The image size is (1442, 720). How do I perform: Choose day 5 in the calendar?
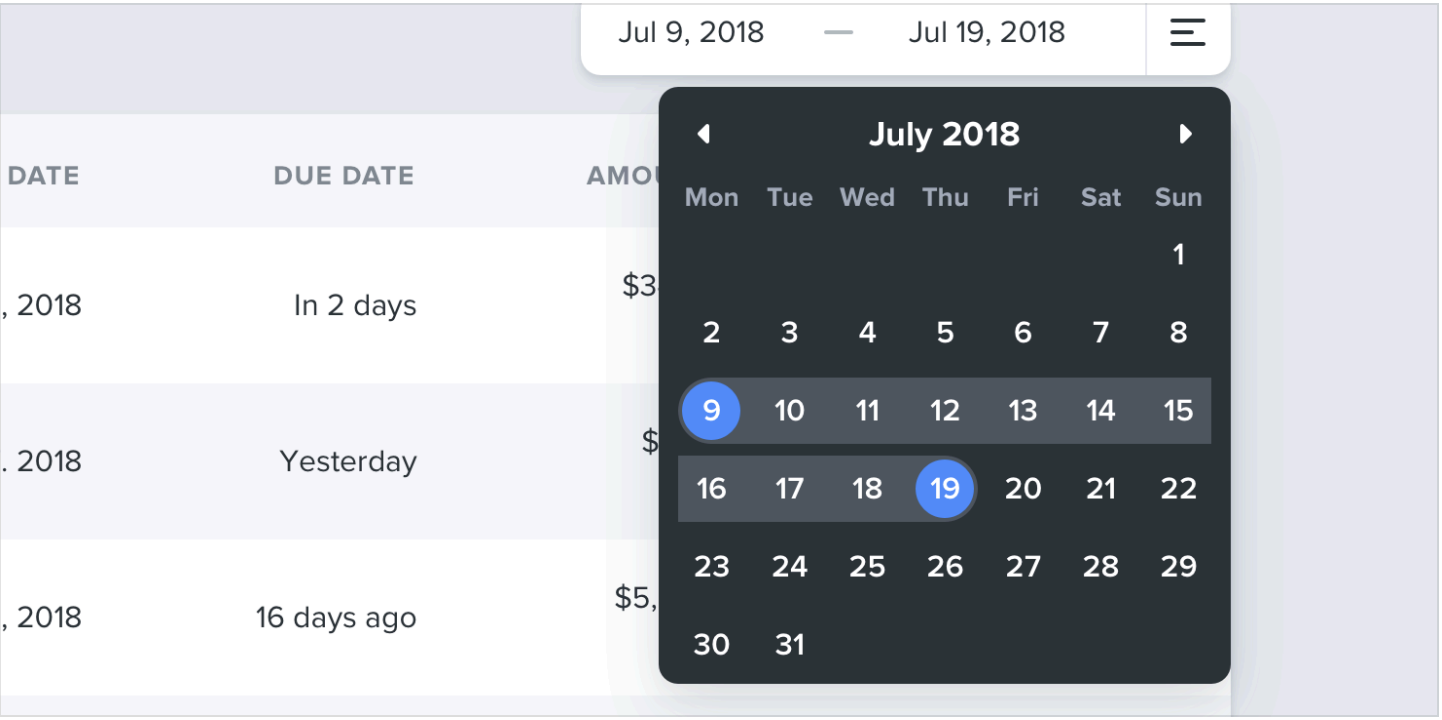coord(945,333)
